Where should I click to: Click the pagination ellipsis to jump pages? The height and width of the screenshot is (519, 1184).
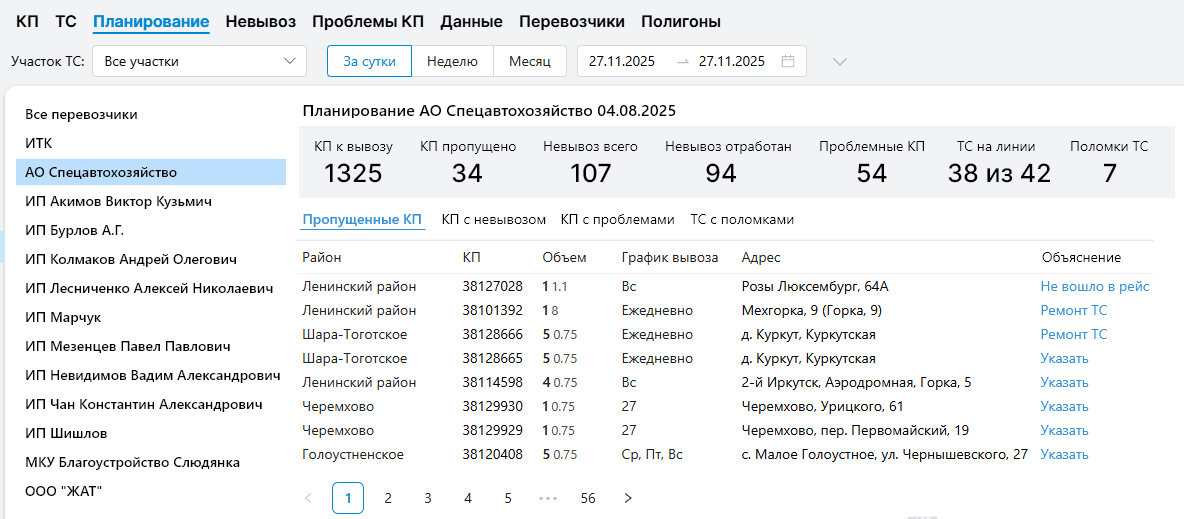tap(547, 498)
